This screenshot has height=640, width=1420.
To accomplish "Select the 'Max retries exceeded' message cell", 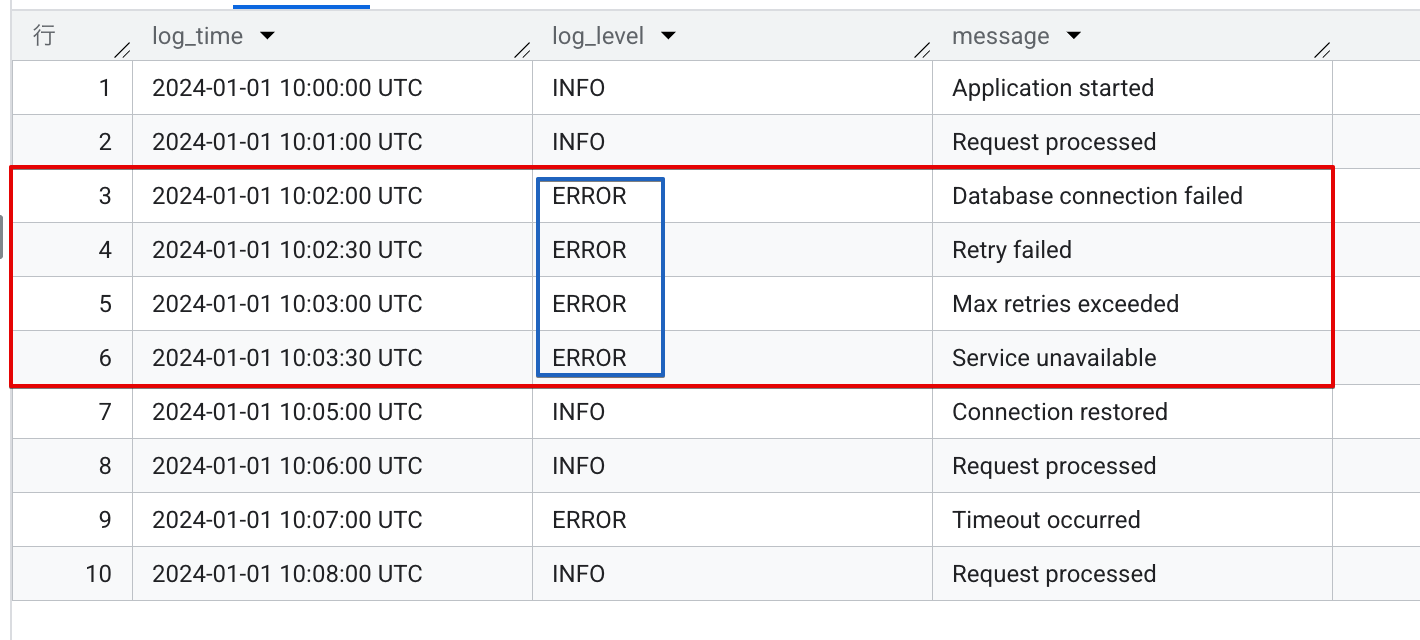I will [x=1064, y=304].
